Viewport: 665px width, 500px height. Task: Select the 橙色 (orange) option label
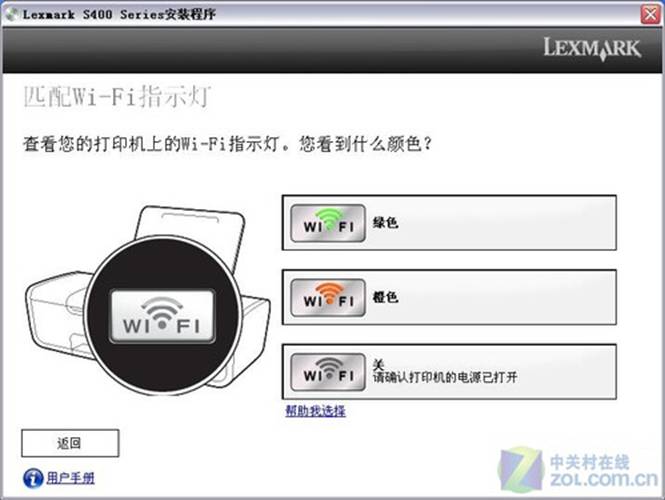(x=386, y=297)
